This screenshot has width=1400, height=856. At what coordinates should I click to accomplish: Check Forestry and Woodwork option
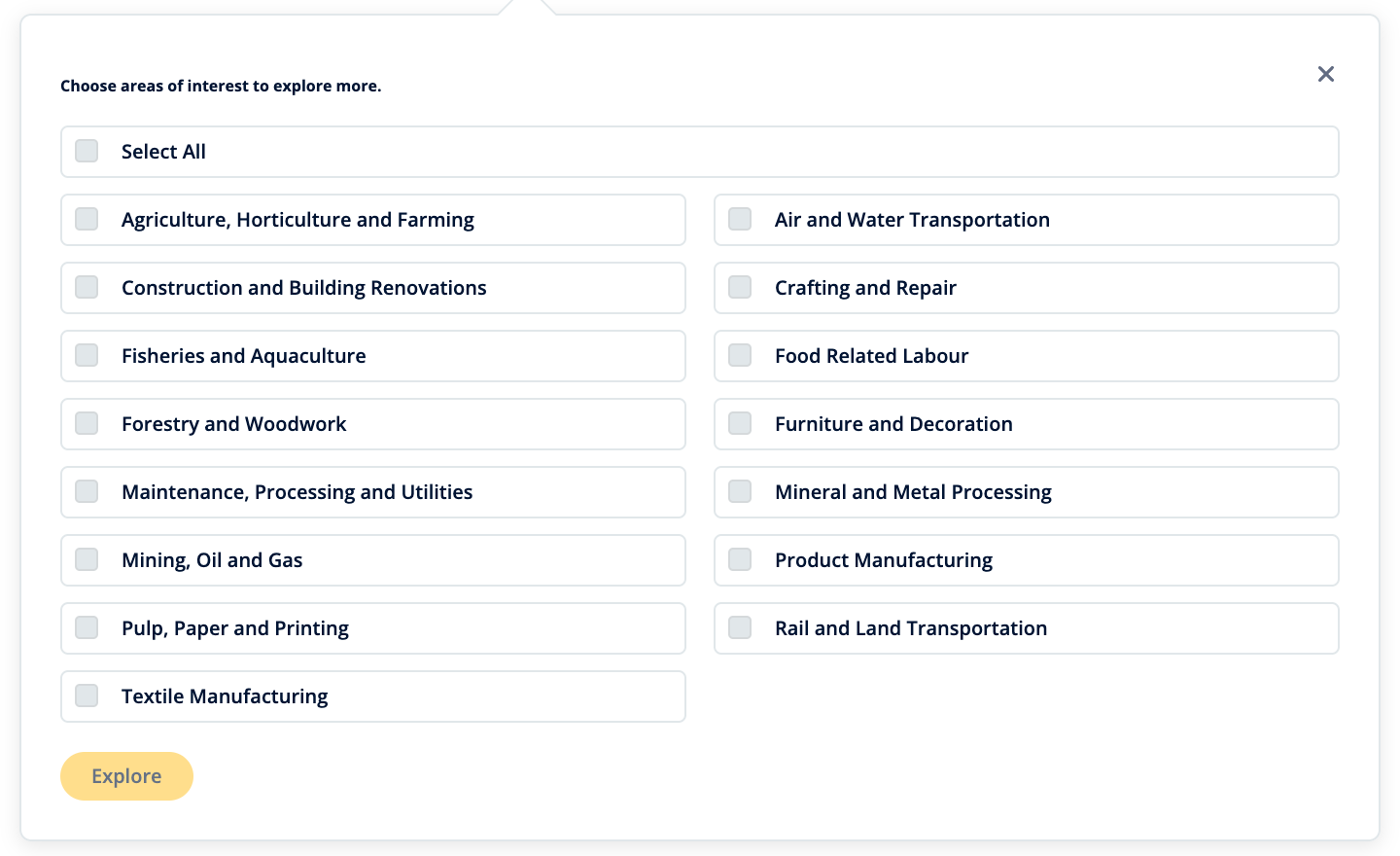[x=87, y=423]
